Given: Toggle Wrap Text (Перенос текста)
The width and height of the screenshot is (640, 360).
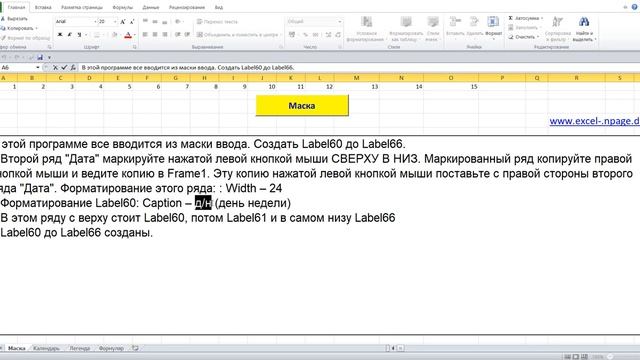Looking at the screenshot, I should [x=217, y=22].
